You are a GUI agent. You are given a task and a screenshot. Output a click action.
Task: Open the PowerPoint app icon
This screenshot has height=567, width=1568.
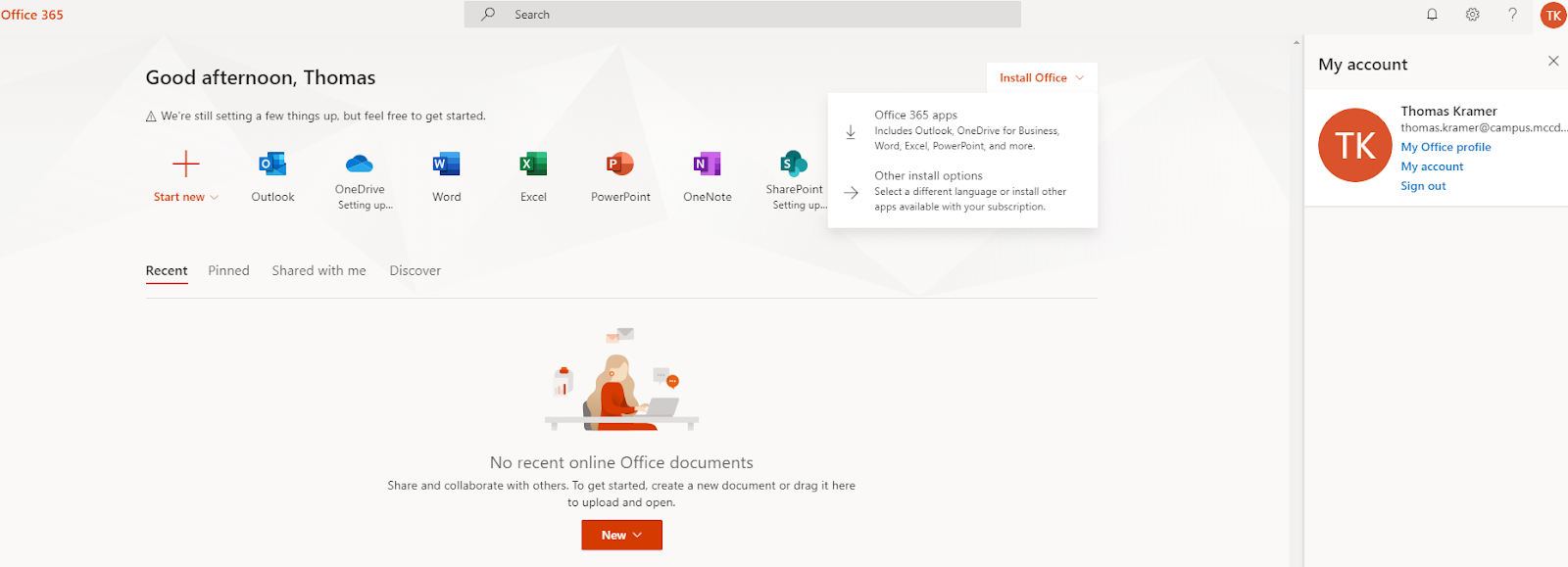[x=620, y=164]
